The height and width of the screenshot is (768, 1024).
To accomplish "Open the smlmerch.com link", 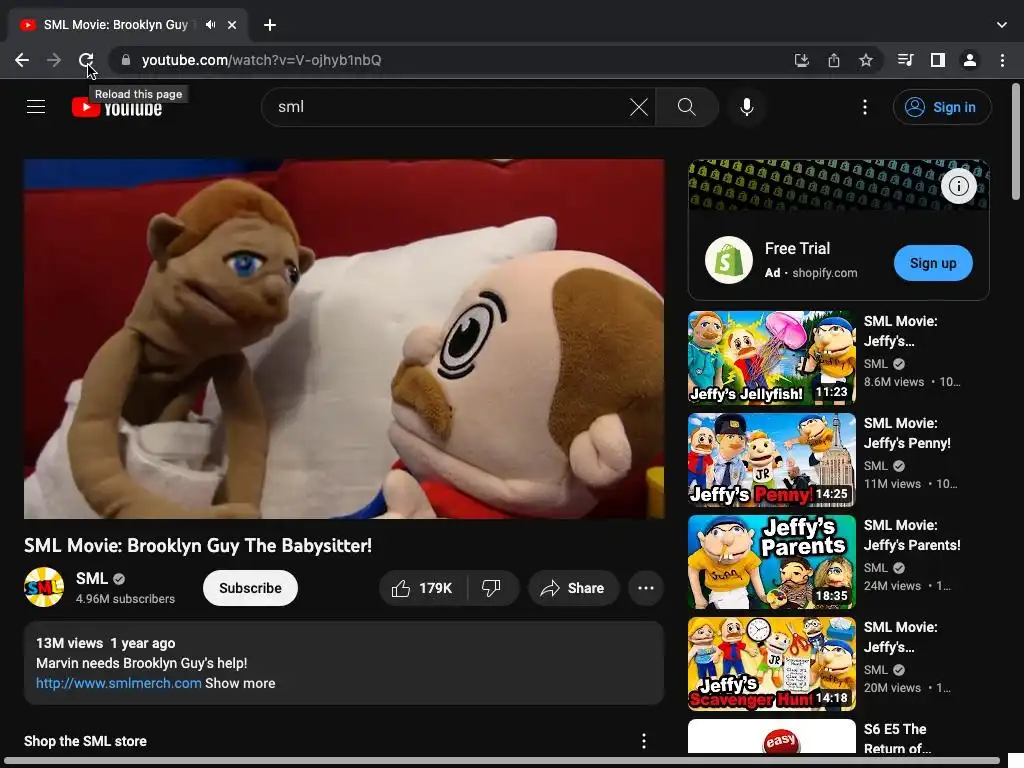I will (x=118, y=683).
